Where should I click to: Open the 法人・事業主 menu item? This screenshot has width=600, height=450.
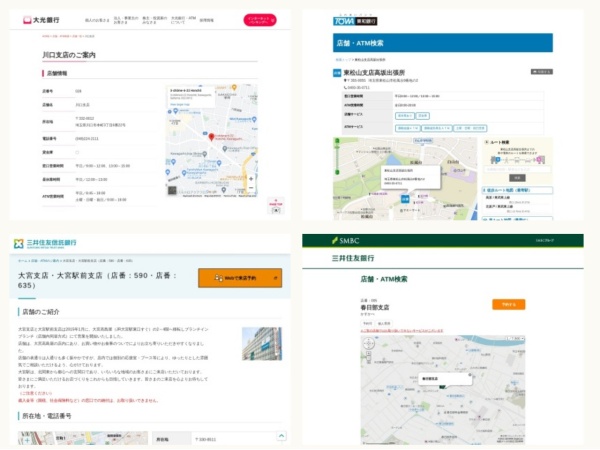[x=126, y=20]
